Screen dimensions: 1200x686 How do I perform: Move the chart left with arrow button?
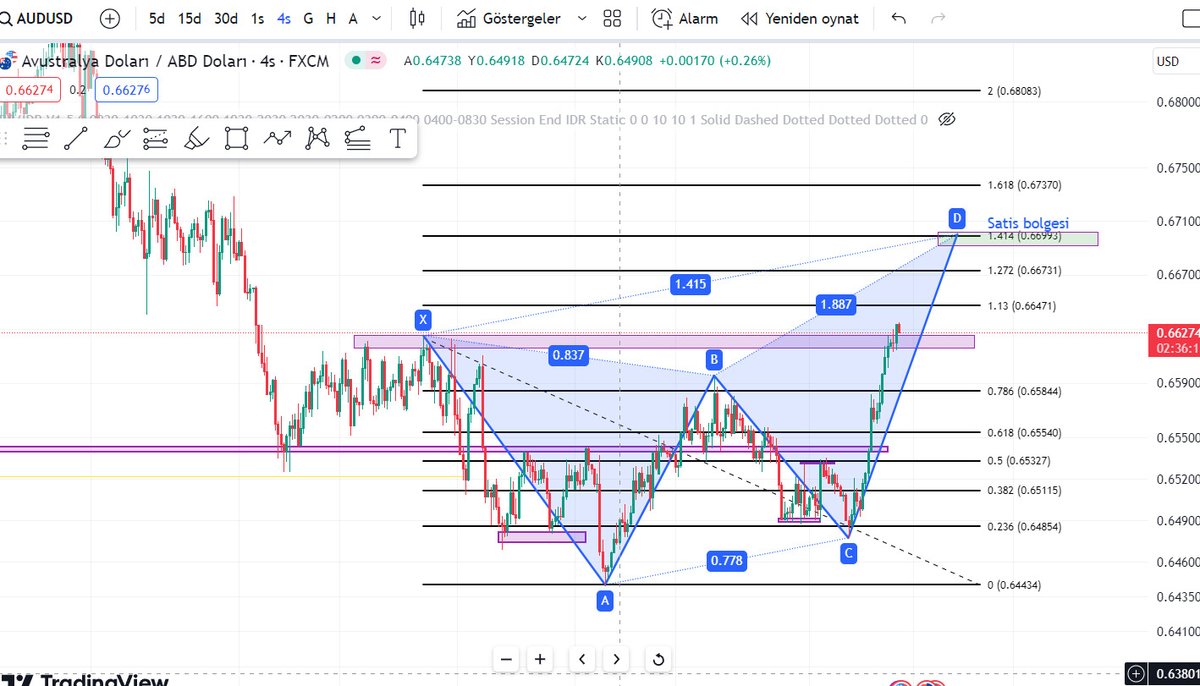pos(582,659)
